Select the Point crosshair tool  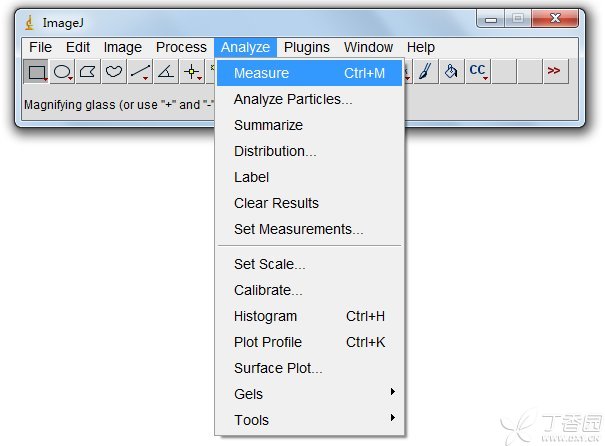click(x=192, y=71)
